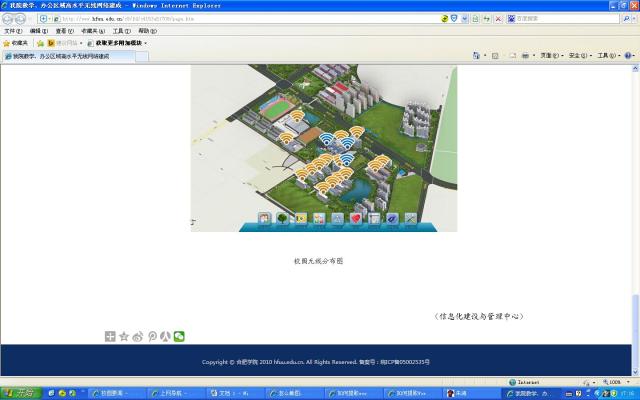Click the heart icon in map toolbar
640x400 pixels.
pos(356,219)
